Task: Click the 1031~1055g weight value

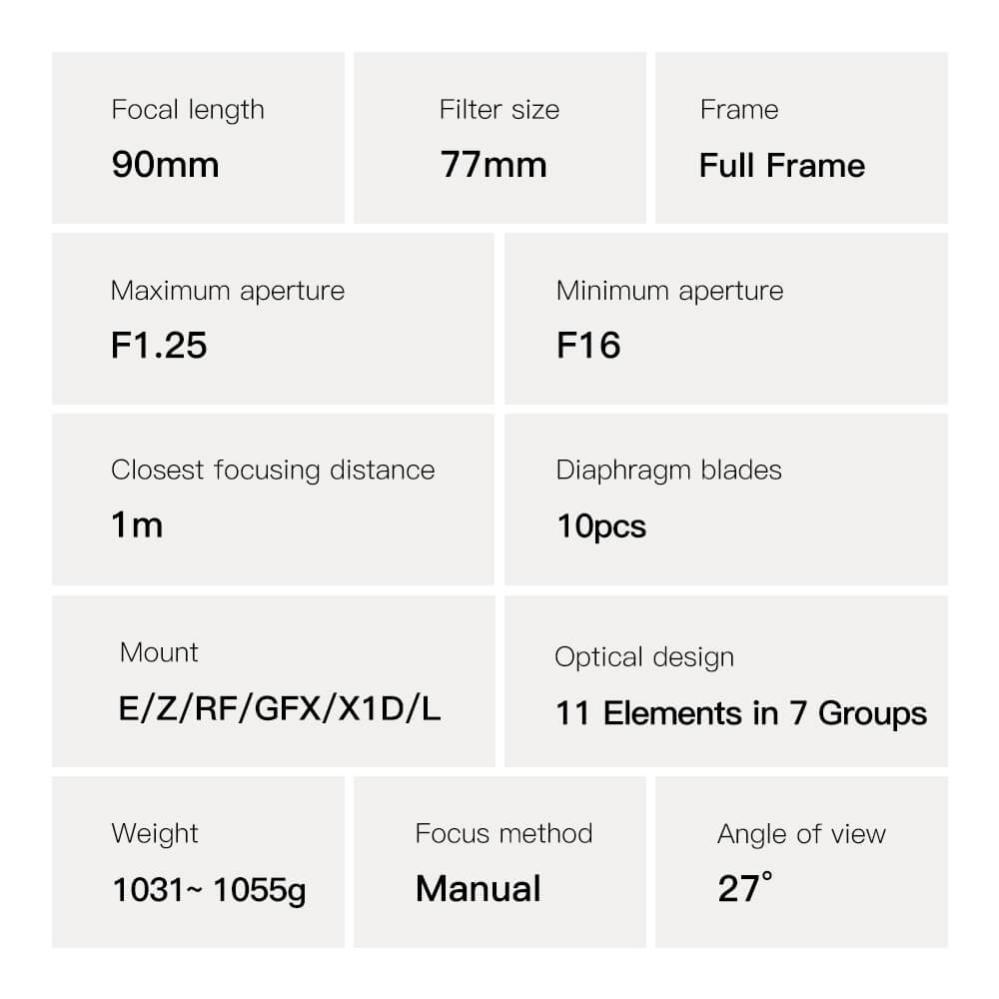Action: (209, 889)
